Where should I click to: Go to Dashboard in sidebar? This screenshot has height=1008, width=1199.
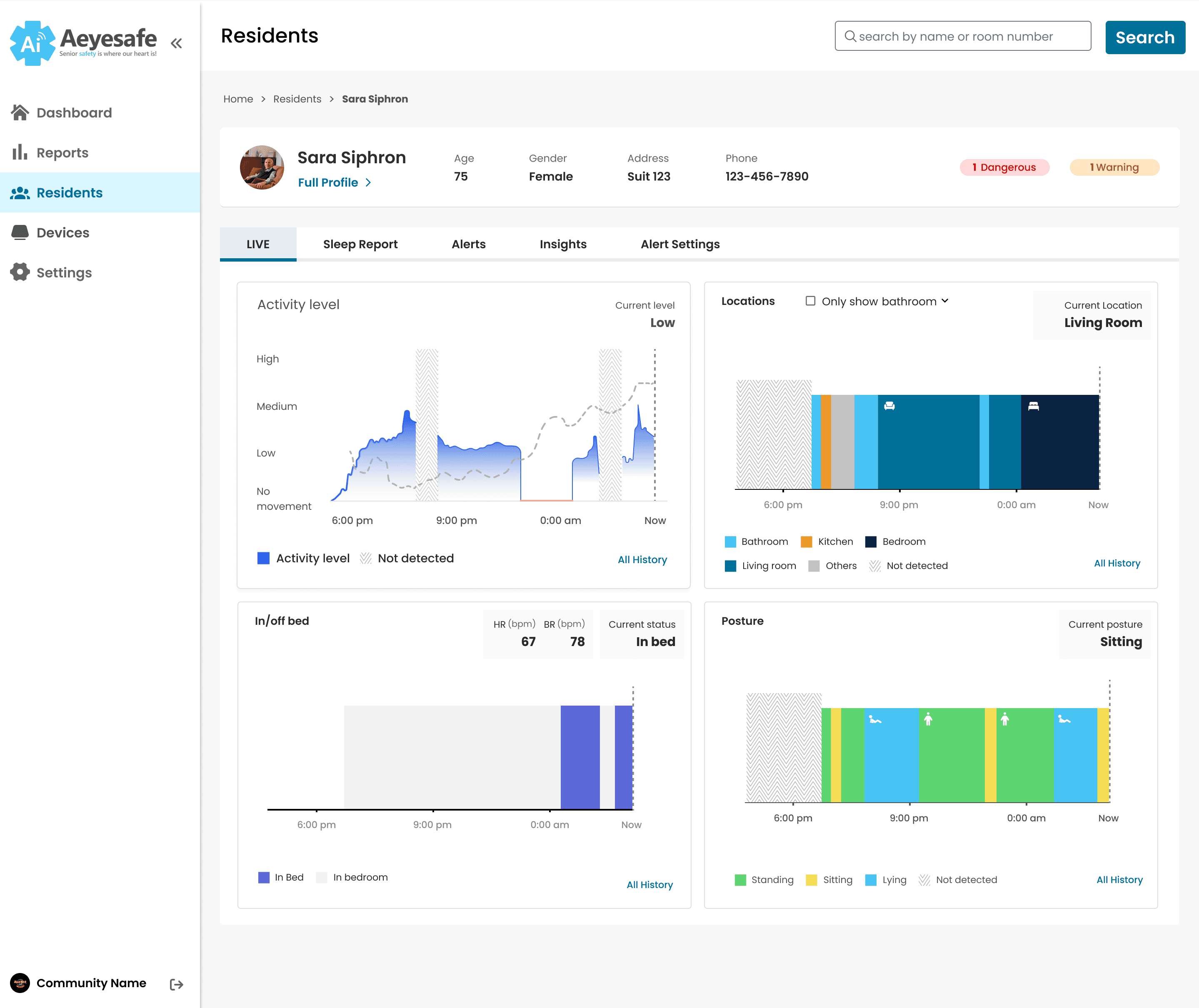click(x=100, y=112)
